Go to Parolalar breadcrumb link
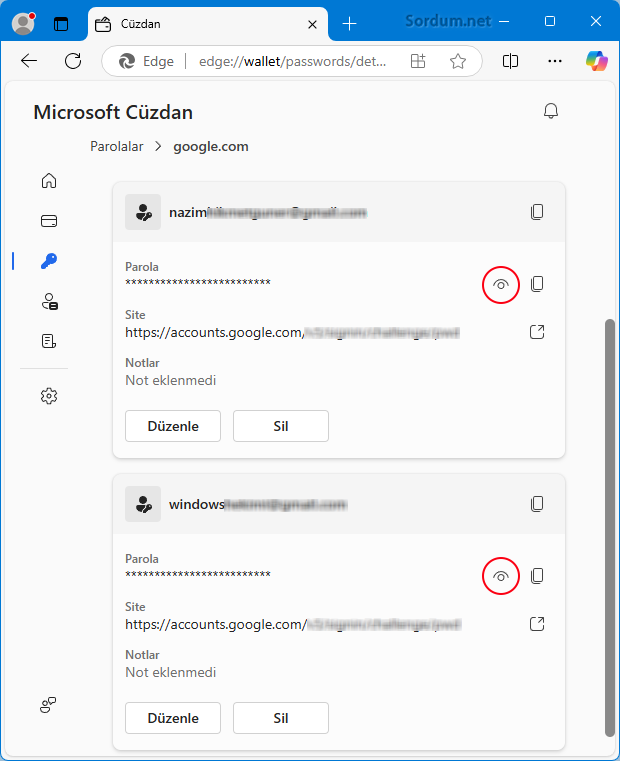Viewport: 620px width, 761px height. [x=117, y=147]
